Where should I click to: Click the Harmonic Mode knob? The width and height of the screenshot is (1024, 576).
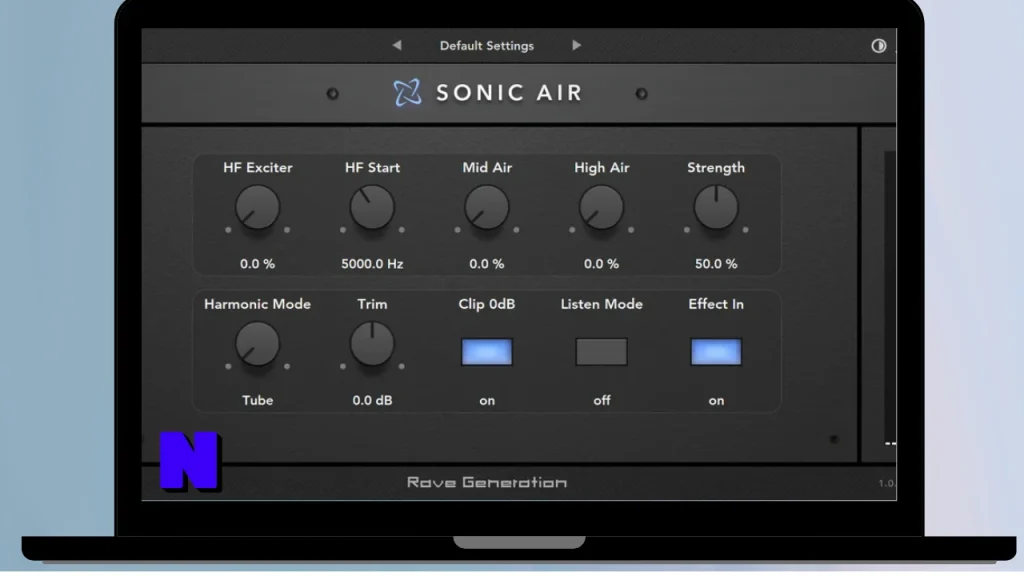(257, 344)
